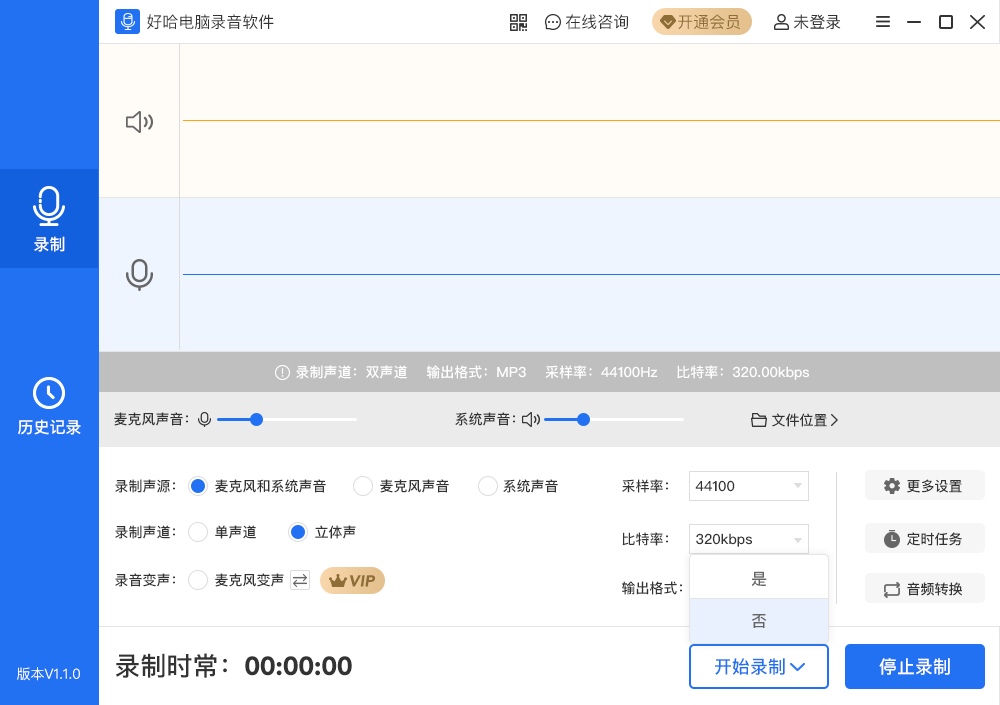1000x705 pixels.
Task: Open 更多设置 more settings
Action: [924, 485]
